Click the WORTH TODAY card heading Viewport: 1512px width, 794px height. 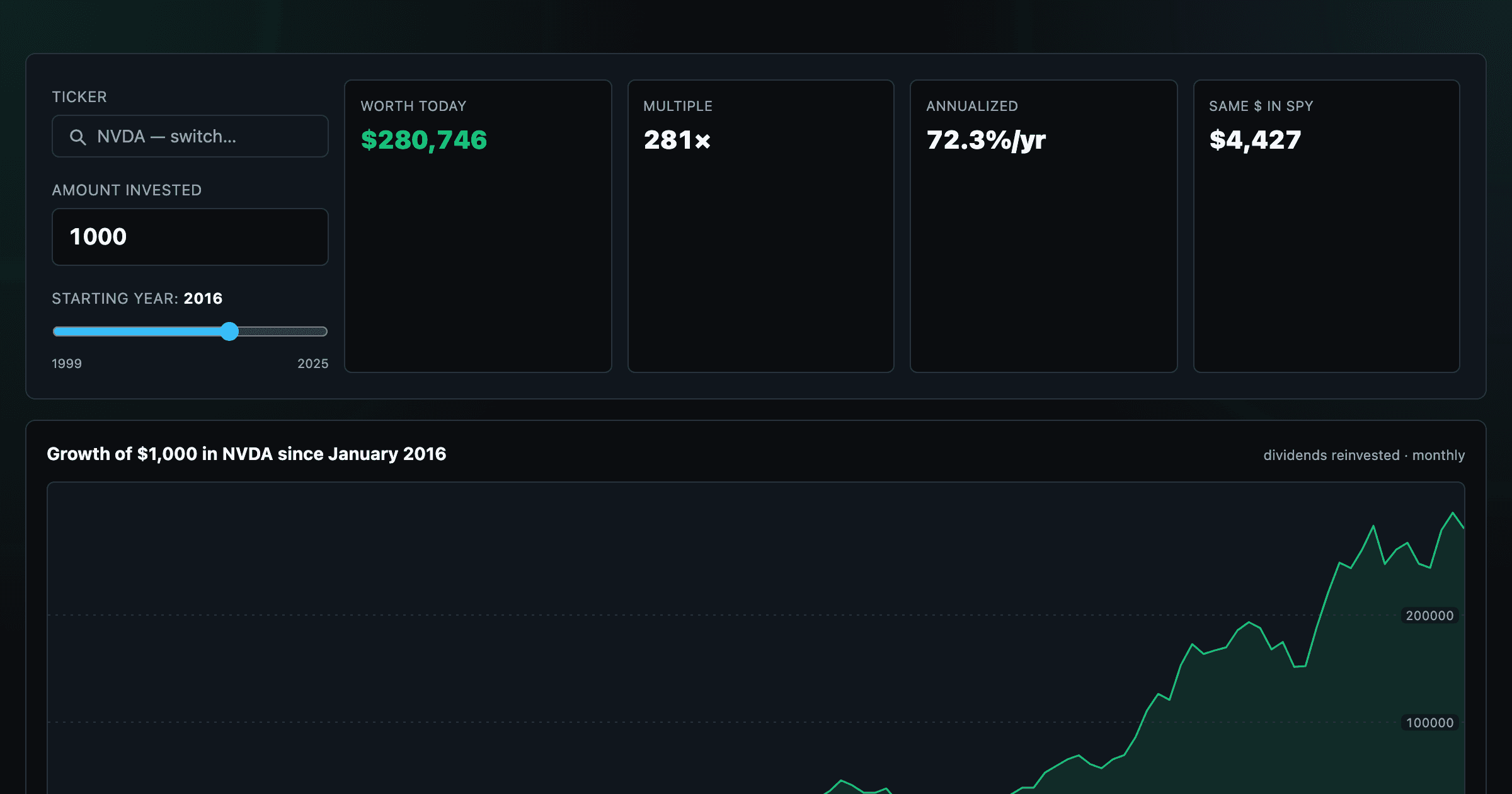coord(413,106)
